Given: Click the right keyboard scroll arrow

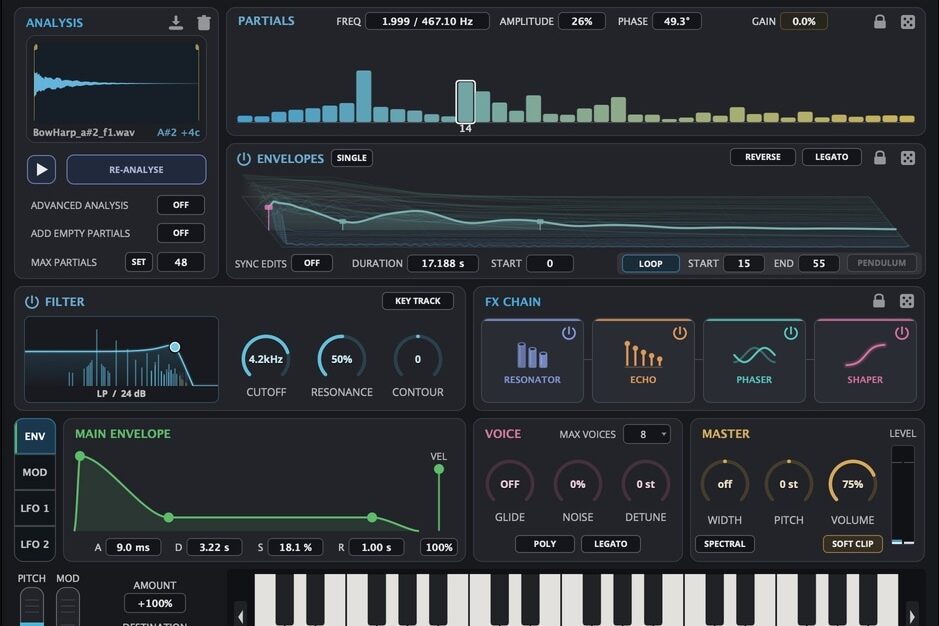Looking at the screenshot, I should tap(911, 615).
